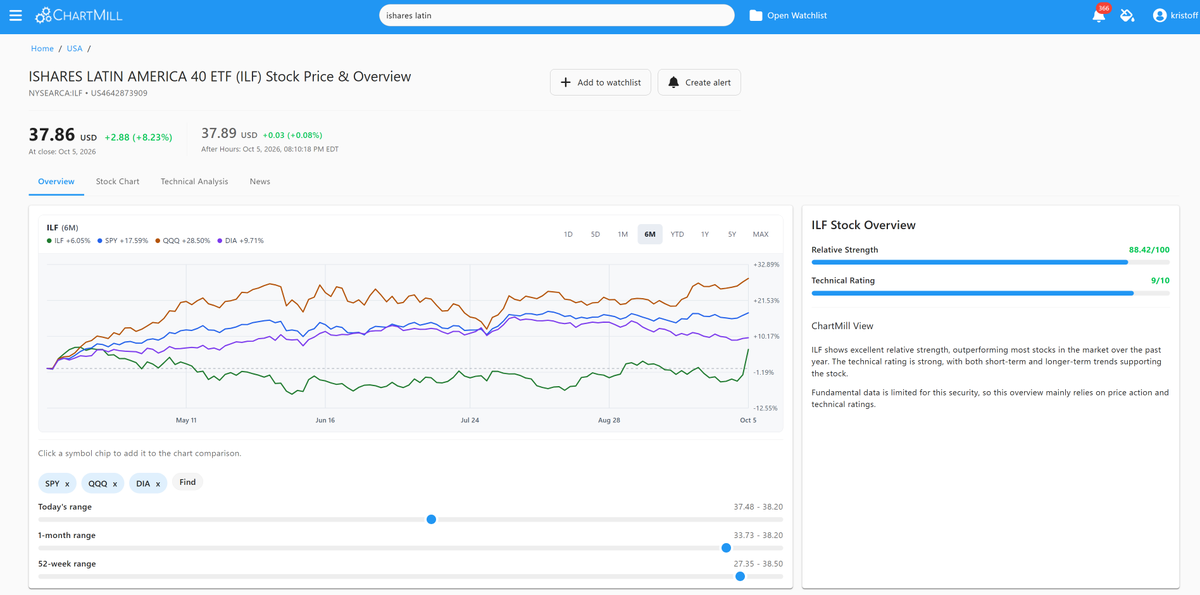
Task: Click the search field containing ishares latin
Action: coord(557,16)
